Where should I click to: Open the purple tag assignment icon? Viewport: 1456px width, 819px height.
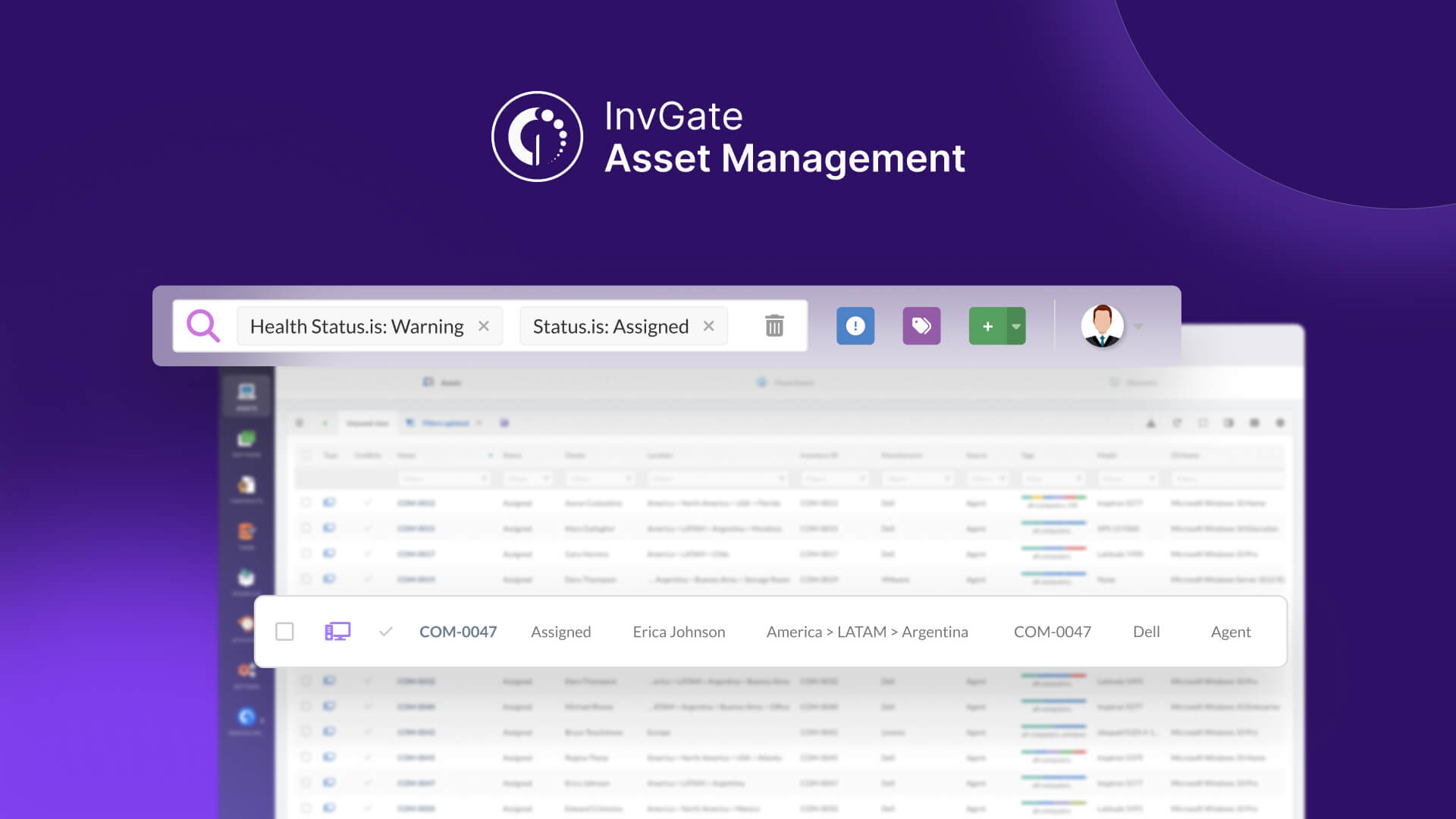click(921, 325)
